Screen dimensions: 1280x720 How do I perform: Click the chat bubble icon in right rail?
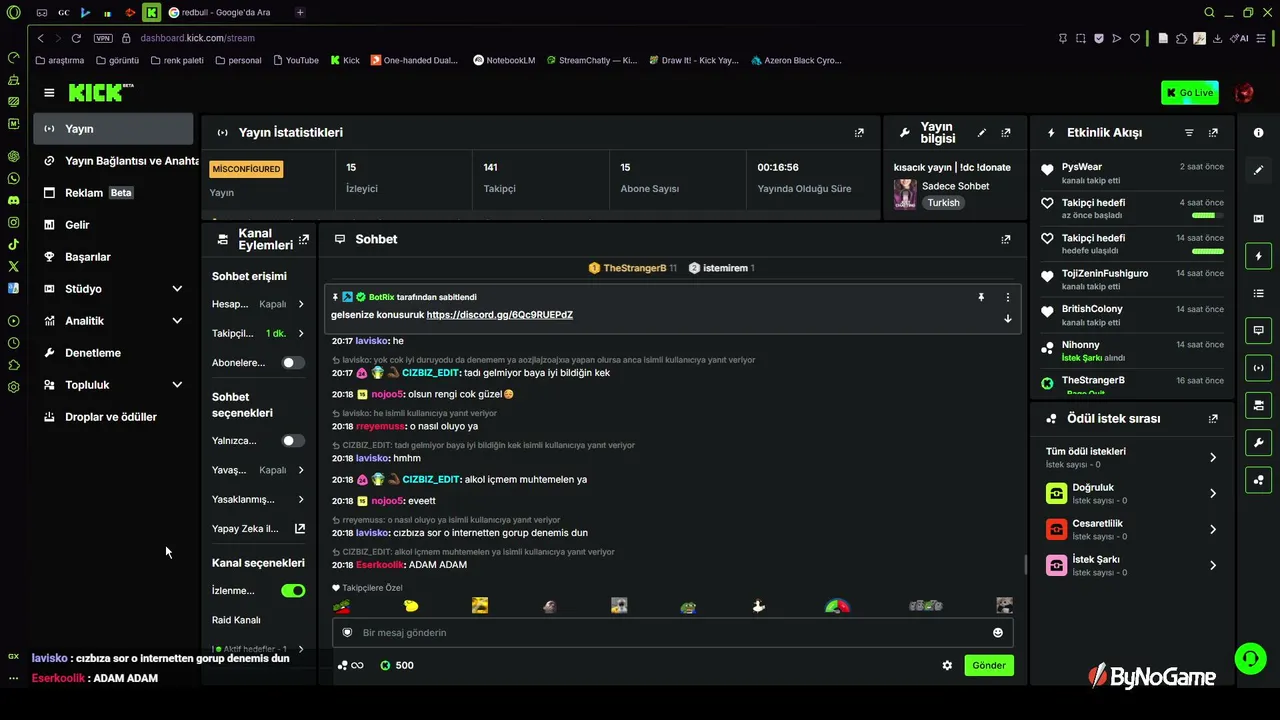coord(1258,331)
